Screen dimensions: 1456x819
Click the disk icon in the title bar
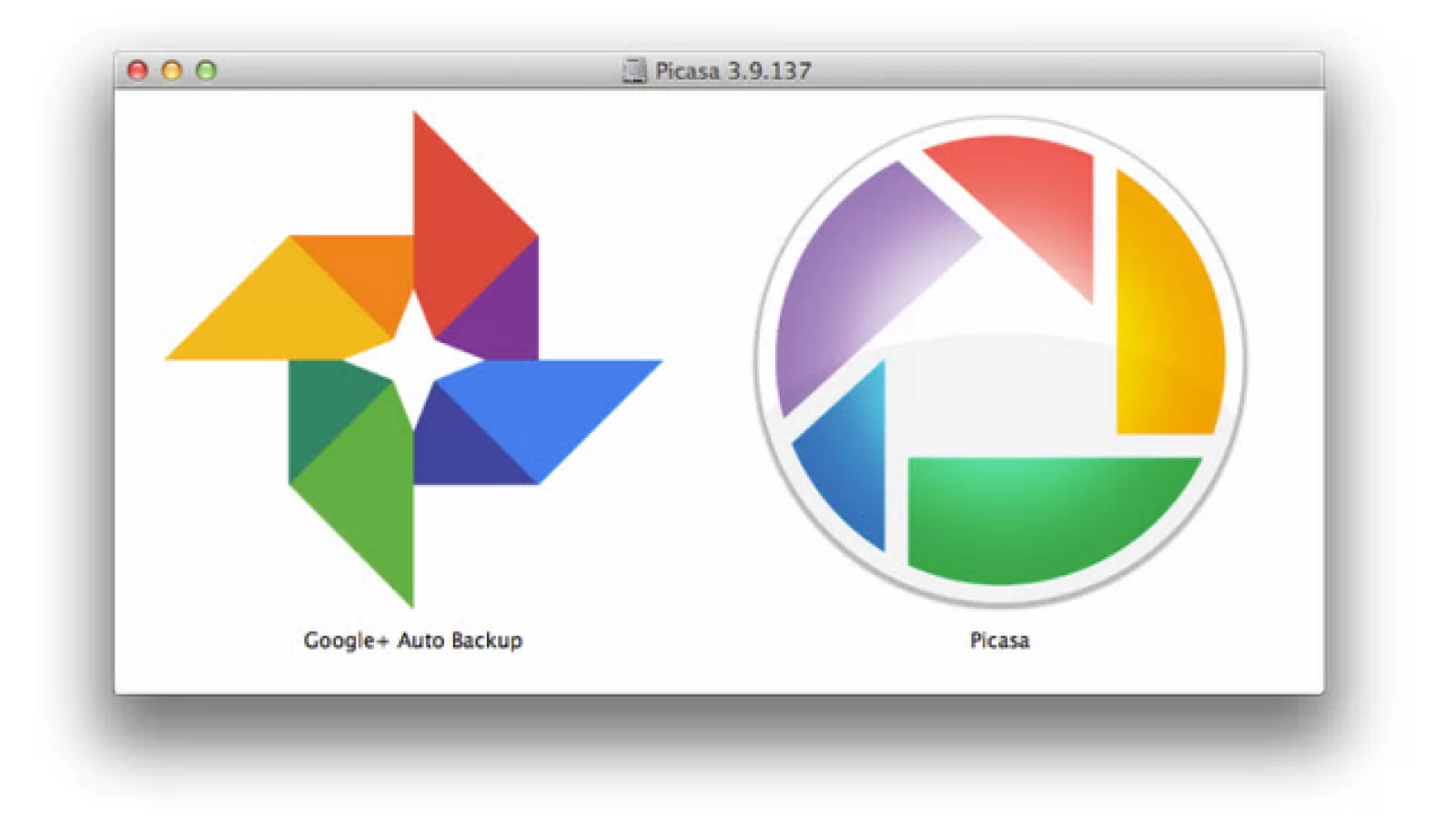(x=633, y=70)
